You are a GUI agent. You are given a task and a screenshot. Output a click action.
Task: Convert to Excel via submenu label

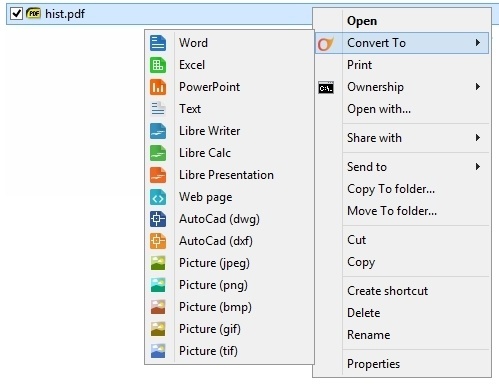tap(192, 65)
